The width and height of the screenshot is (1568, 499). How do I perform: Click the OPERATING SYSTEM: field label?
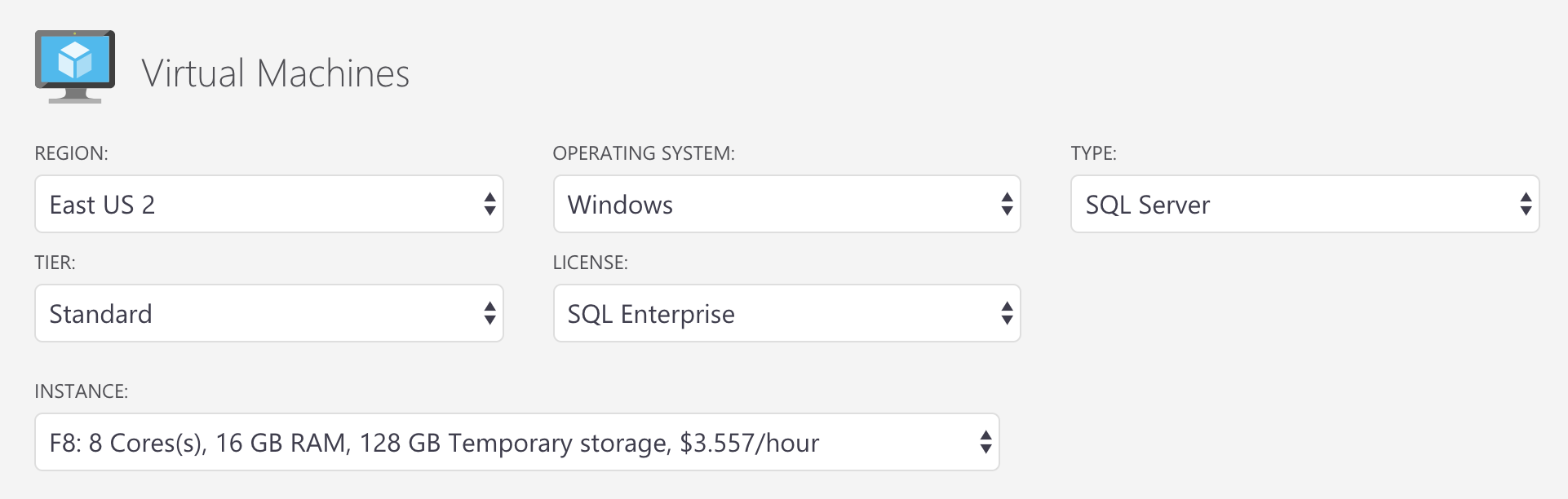click(x=644, y=153)
